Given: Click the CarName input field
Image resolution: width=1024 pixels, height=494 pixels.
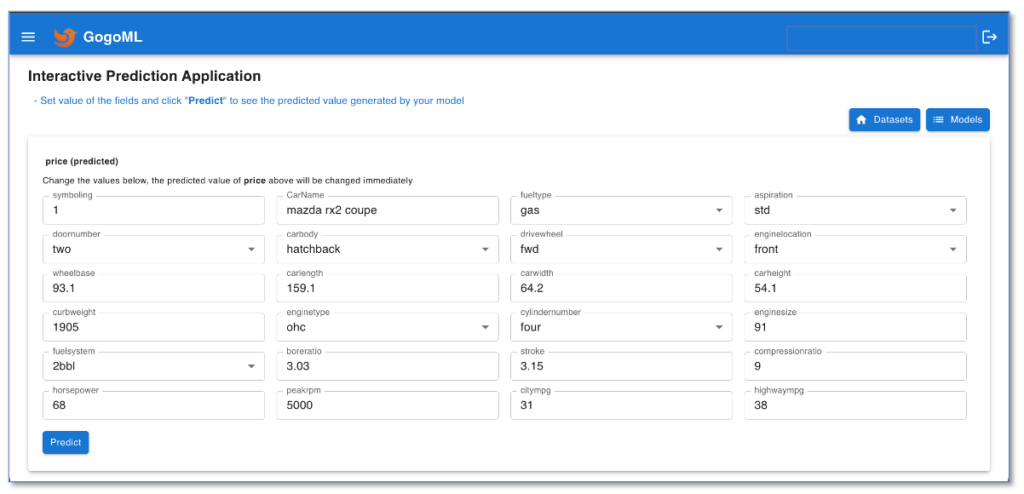Looking at the screenshot, I should point(387,211).
